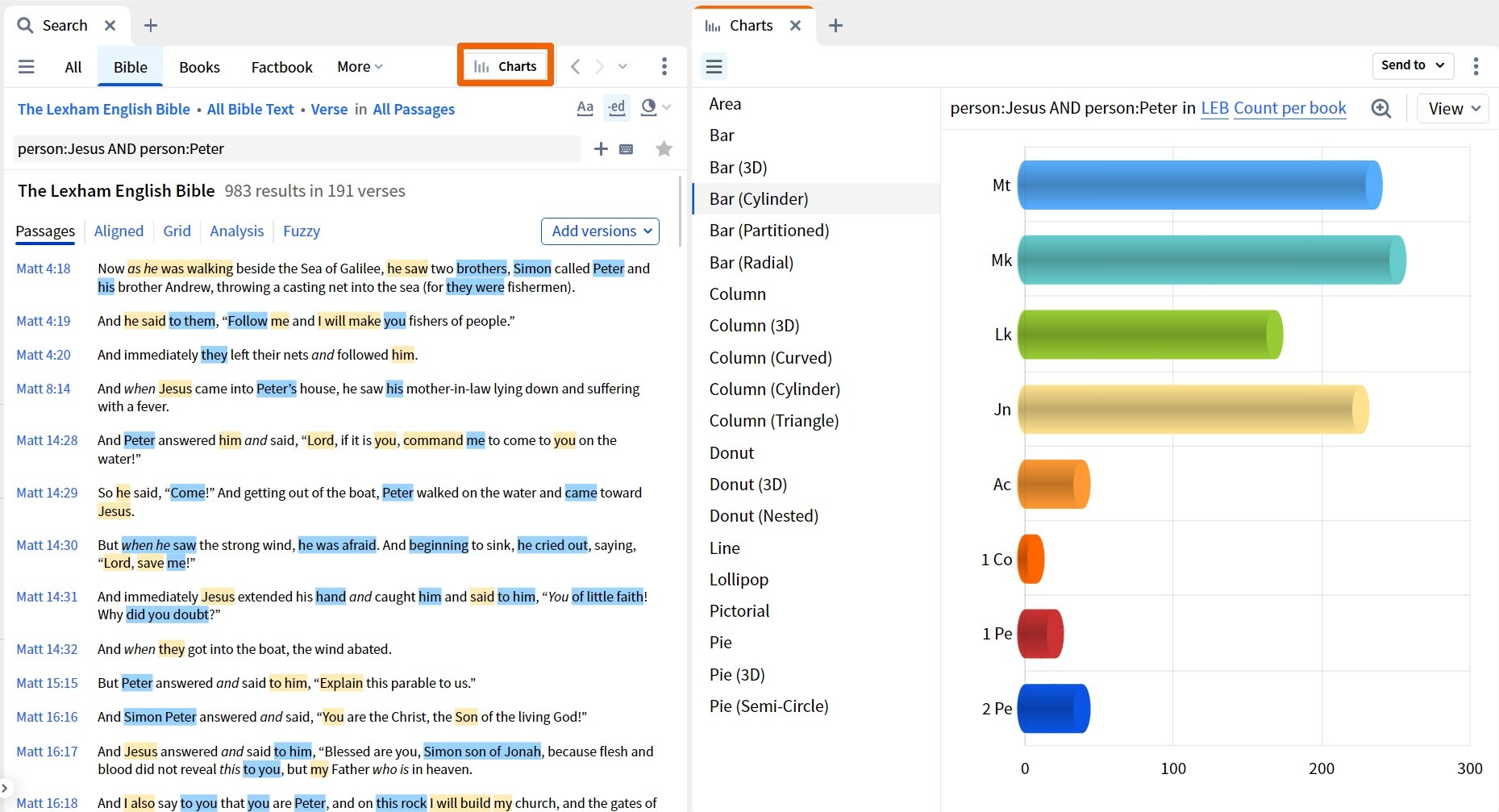
Task: Open the Matt 14:28 verse reference
Action: pyautogui.click(x=47, y=440)
